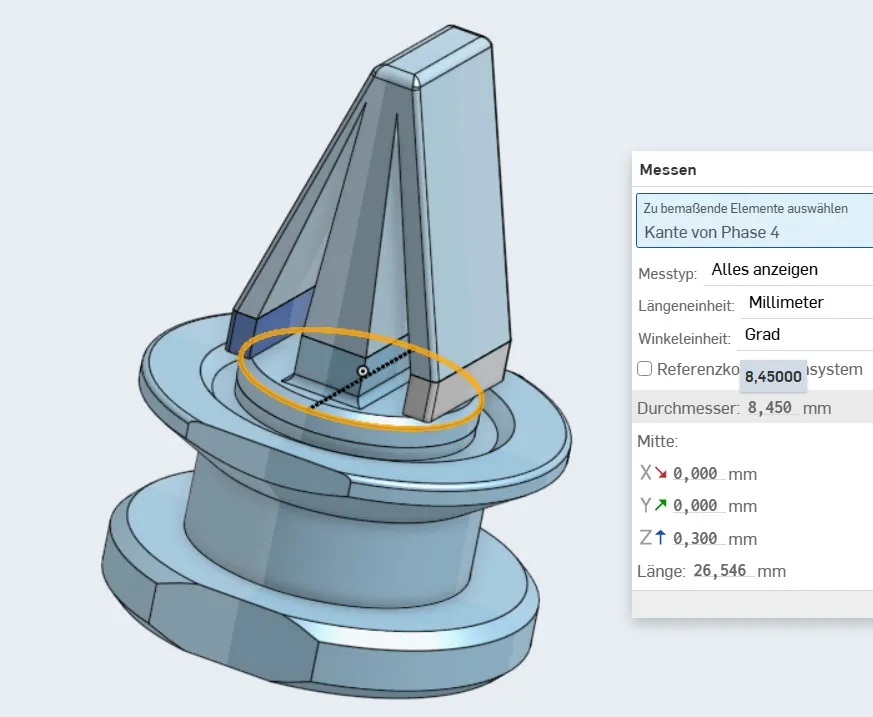Click the red X axis arrow icon
The image size is (873, 717).
point(661,473)
